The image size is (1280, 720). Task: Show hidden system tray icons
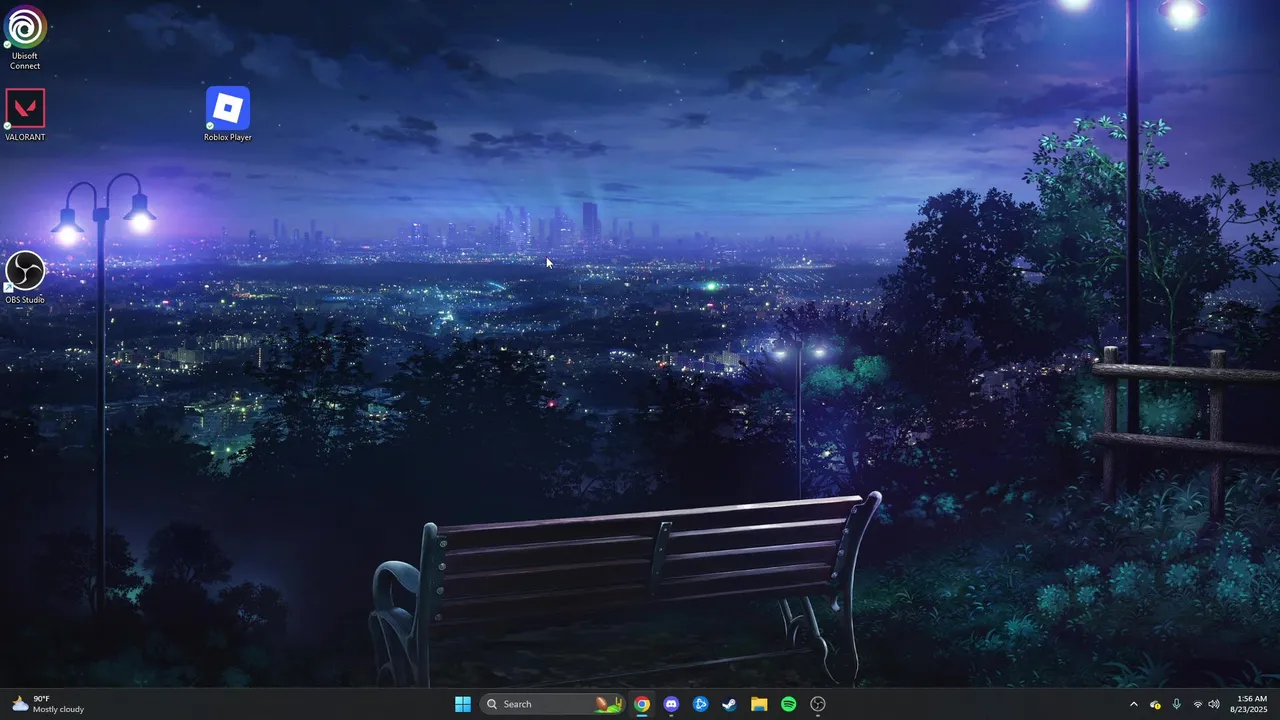1134,704
